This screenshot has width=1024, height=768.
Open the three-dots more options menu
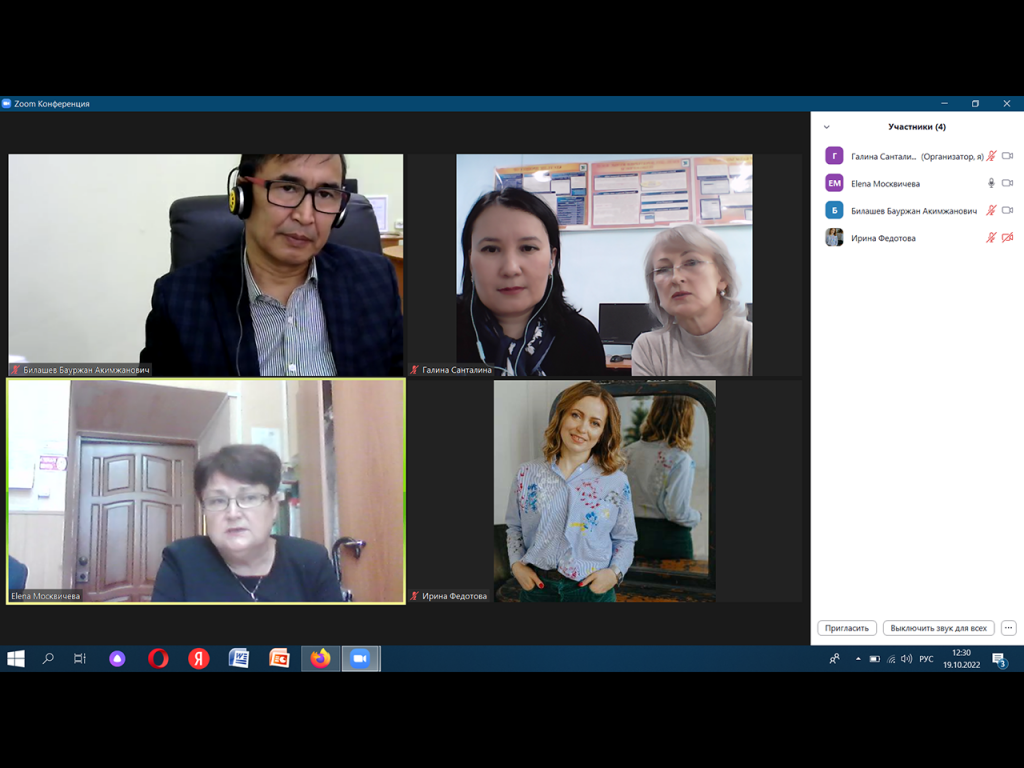click(x=1008, y=628)
